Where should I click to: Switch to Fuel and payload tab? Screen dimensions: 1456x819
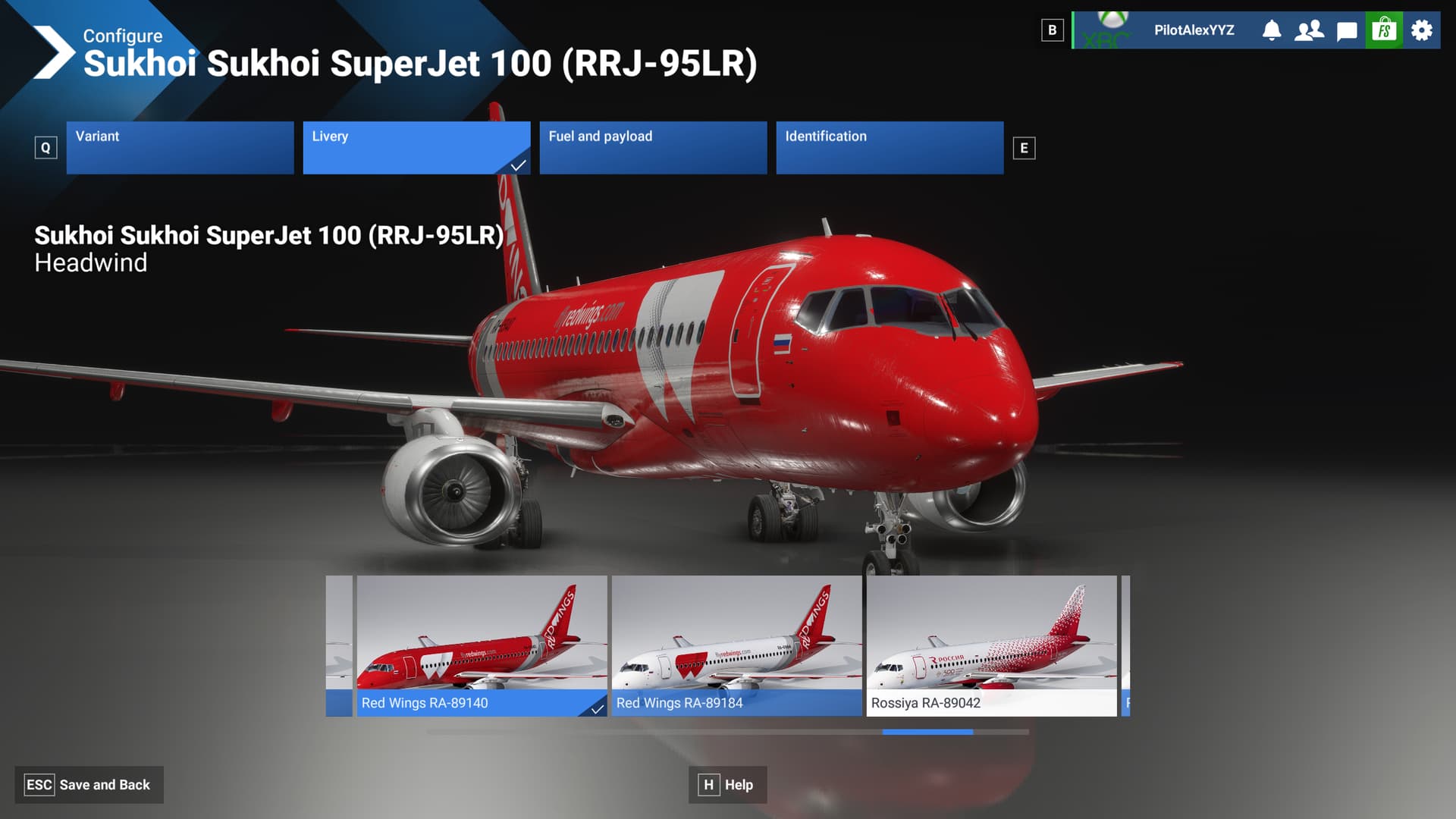point(653,148)
